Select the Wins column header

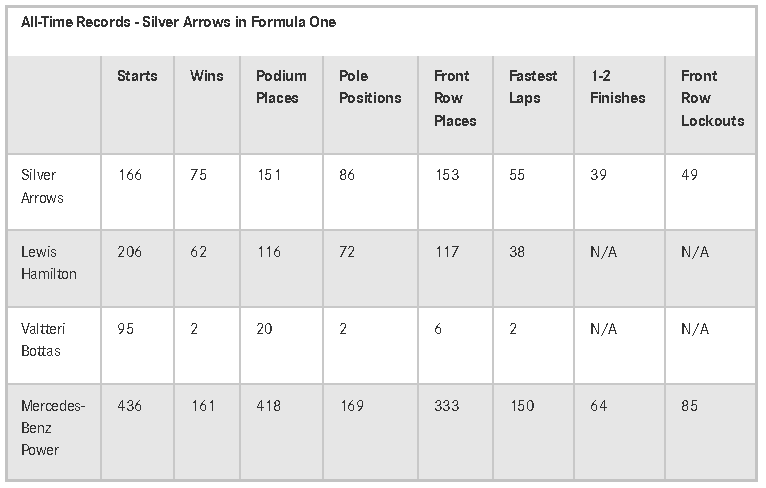coord(207,76)
